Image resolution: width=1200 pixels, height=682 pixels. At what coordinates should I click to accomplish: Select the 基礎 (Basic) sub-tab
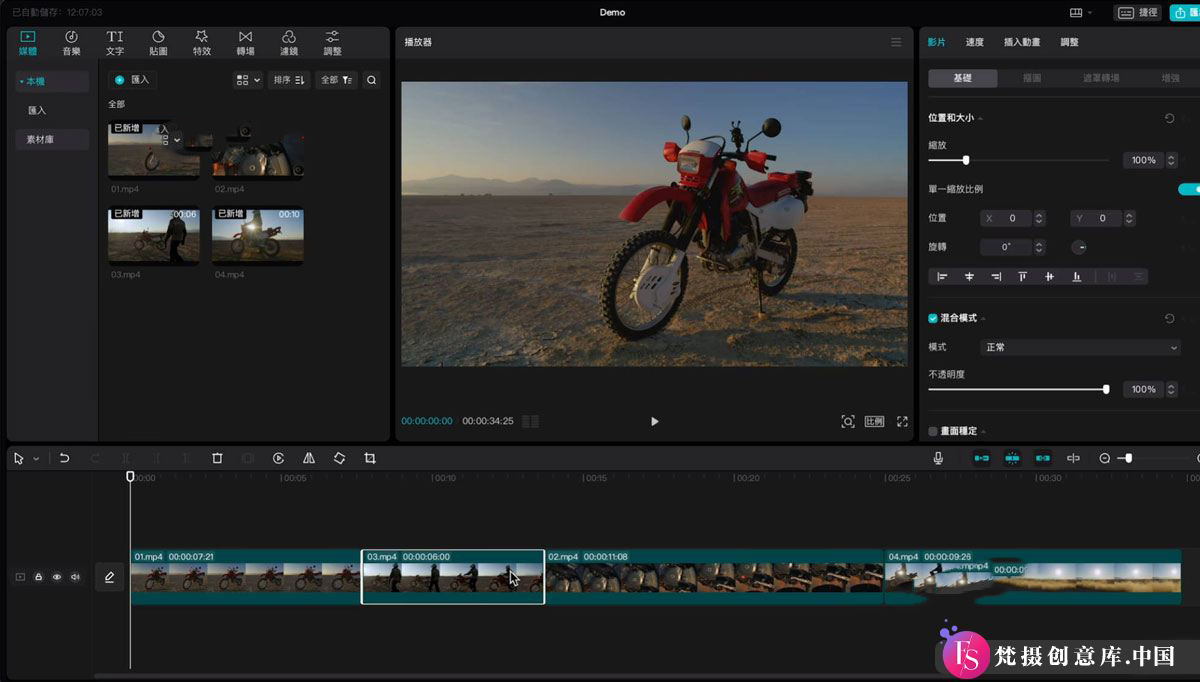962,78
